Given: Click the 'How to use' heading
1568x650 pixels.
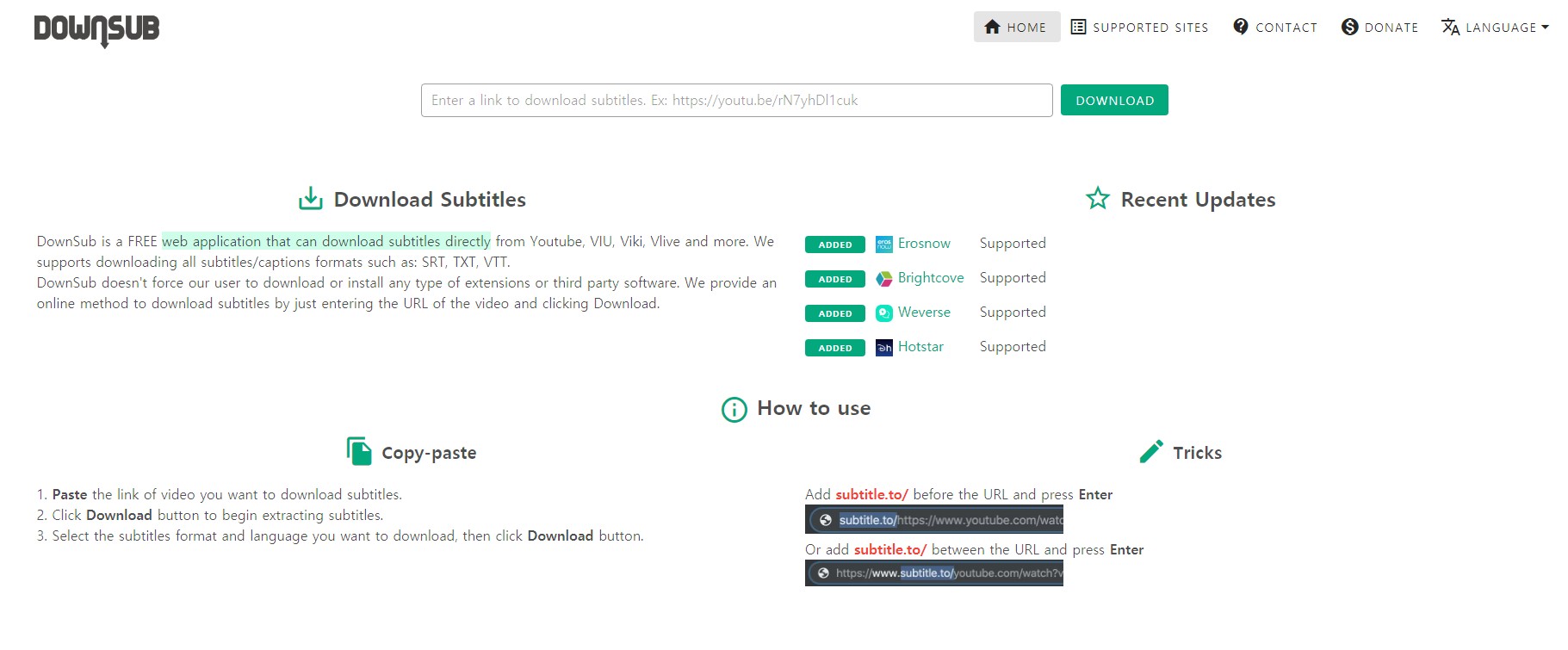Looking at the screenshot, I should click(814, 408).
